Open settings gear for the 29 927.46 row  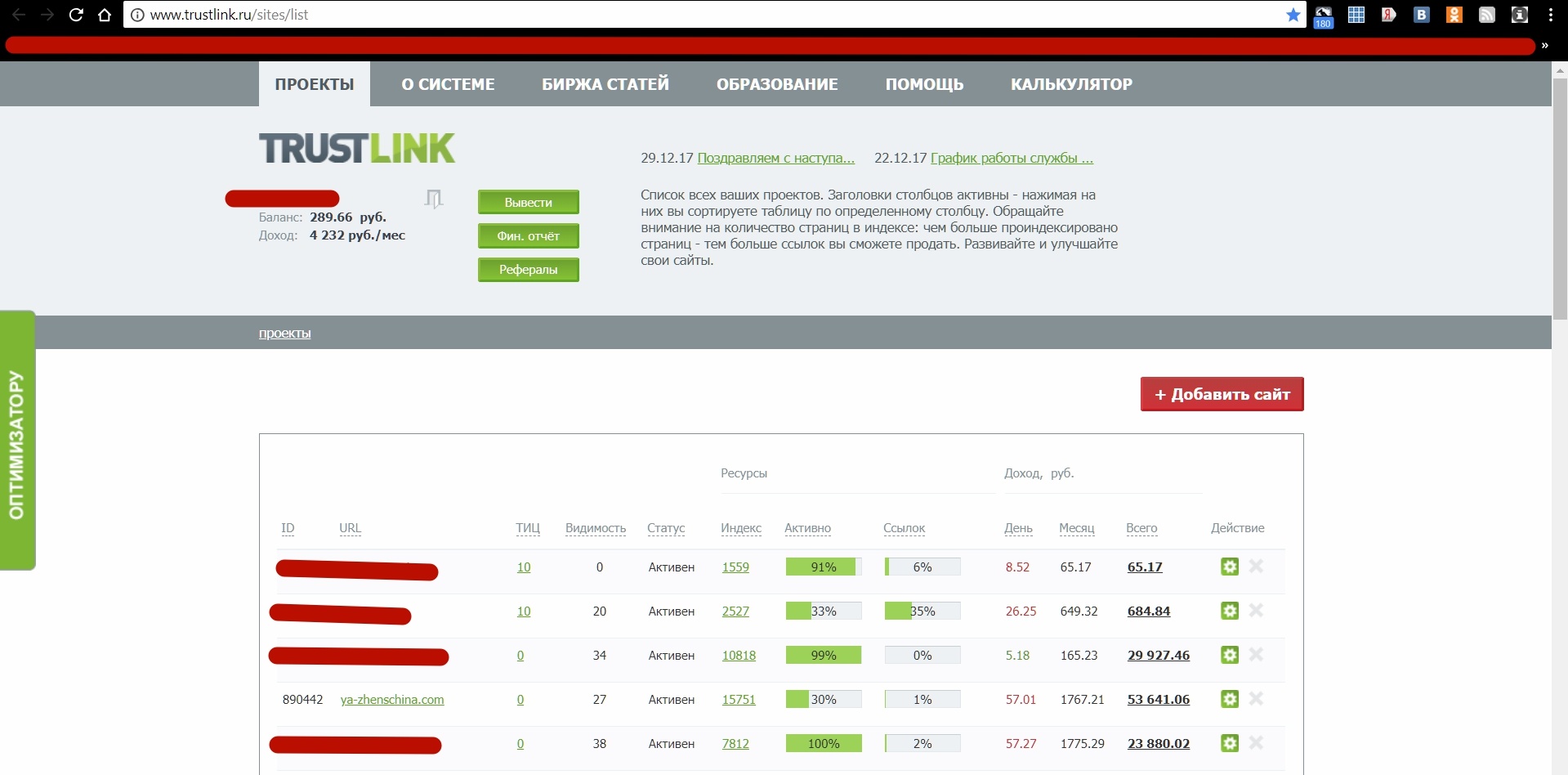(x=1230, y=655)
